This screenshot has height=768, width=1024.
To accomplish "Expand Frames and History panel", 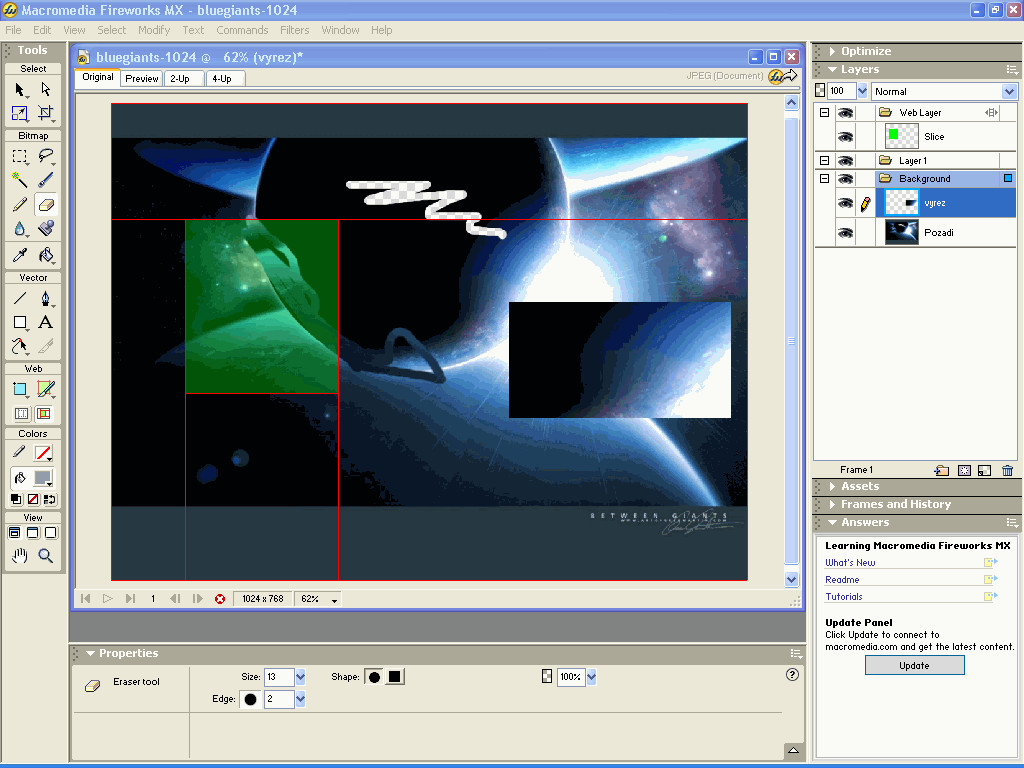I will pyautogui.click(x=832, y=504).
